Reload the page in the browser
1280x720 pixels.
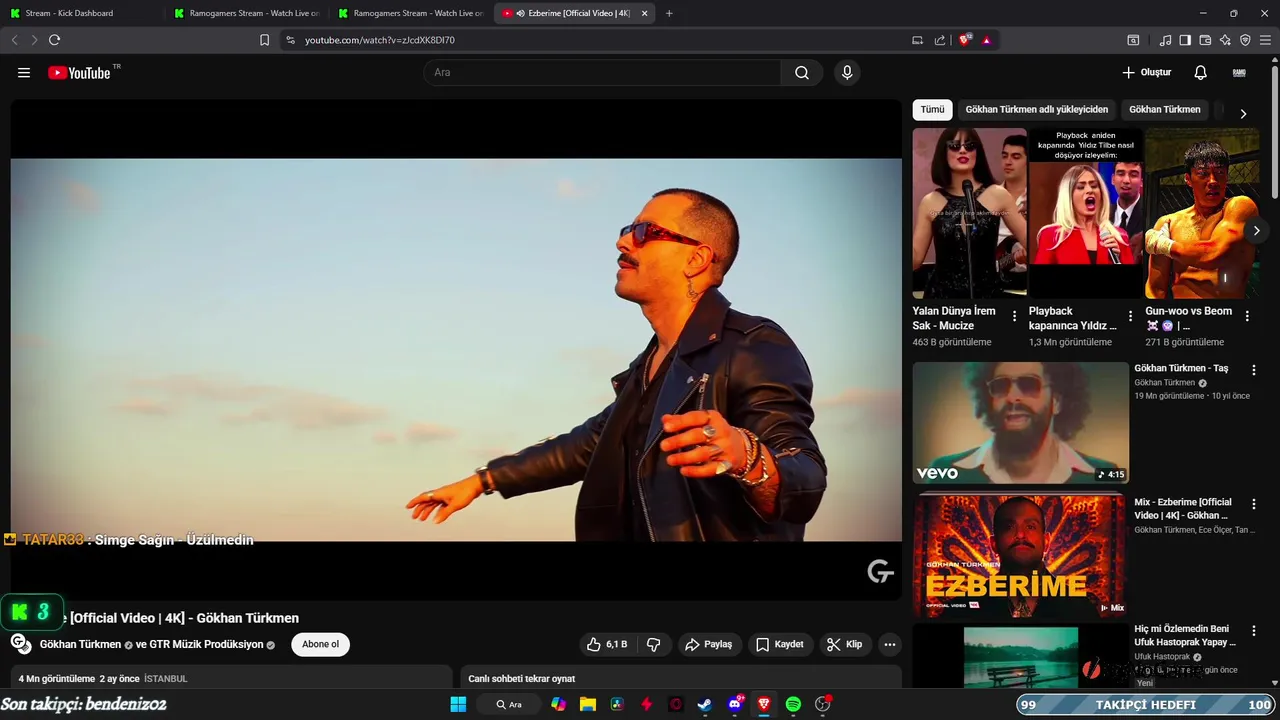point(55,40)
